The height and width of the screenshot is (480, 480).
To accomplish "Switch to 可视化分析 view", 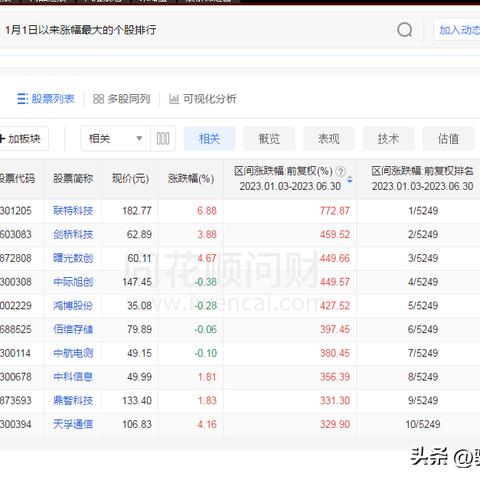I will coord(203,99).
